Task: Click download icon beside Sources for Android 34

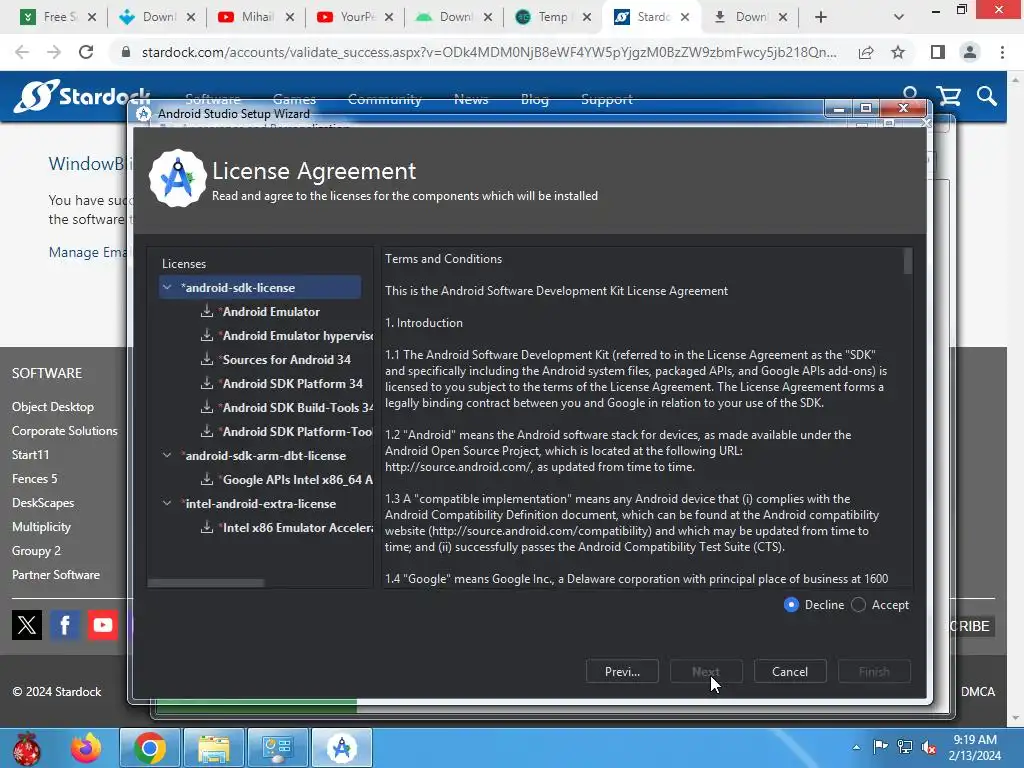Action: (x=207, y=359)
